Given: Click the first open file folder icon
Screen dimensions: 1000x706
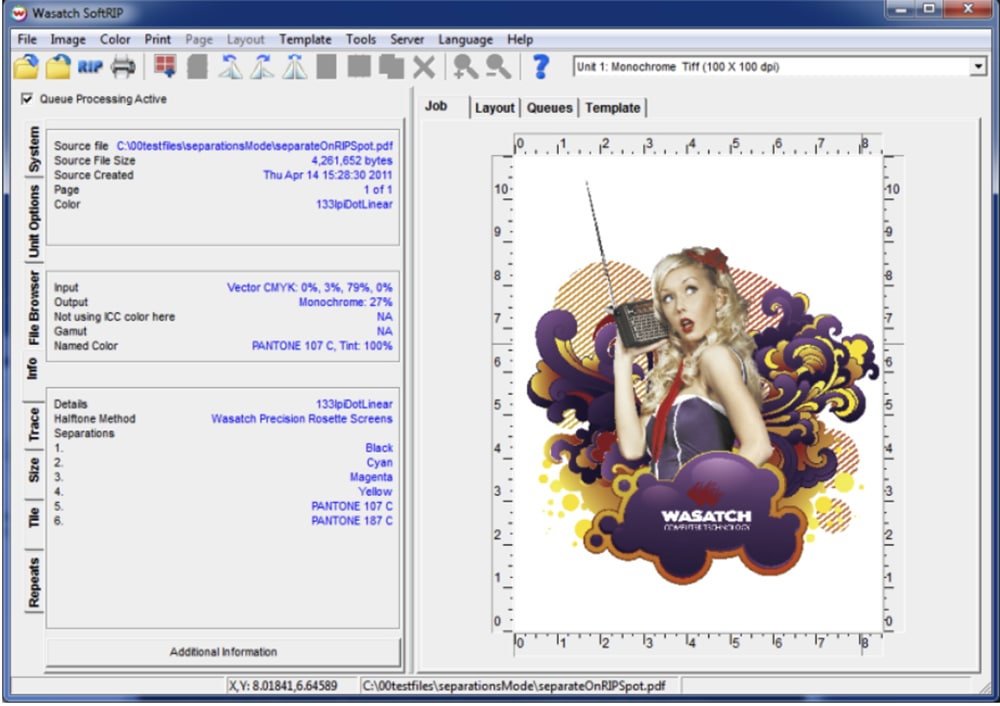Looking at the screenshot, I should pyautogui.click(x=26, y=67).
